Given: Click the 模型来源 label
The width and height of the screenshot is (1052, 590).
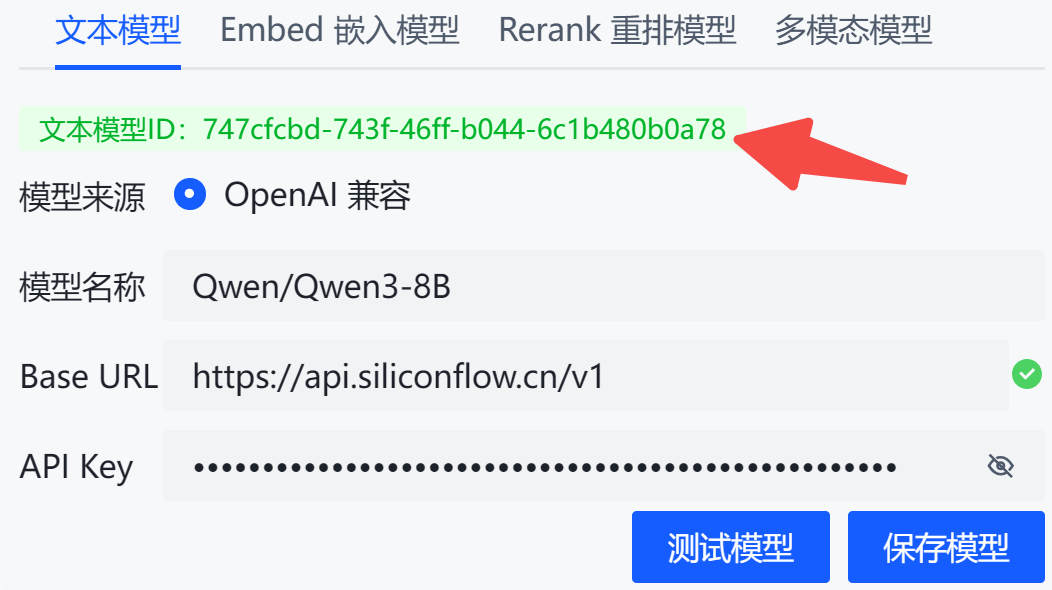Looking at the screenshot, I should [82, 197].
